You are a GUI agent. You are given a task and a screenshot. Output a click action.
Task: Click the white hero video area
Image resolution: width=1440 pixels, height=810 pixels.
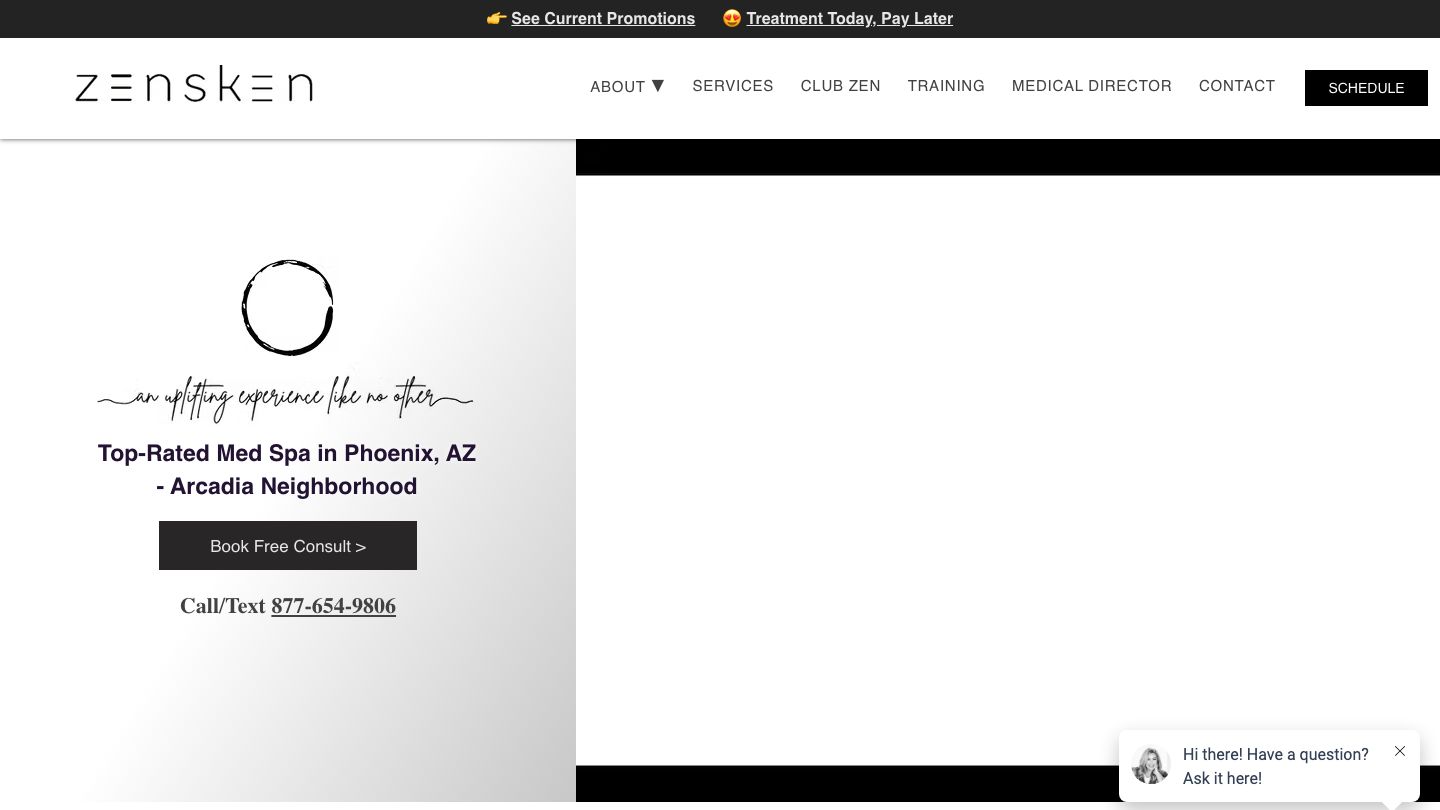pos(1008,470)
